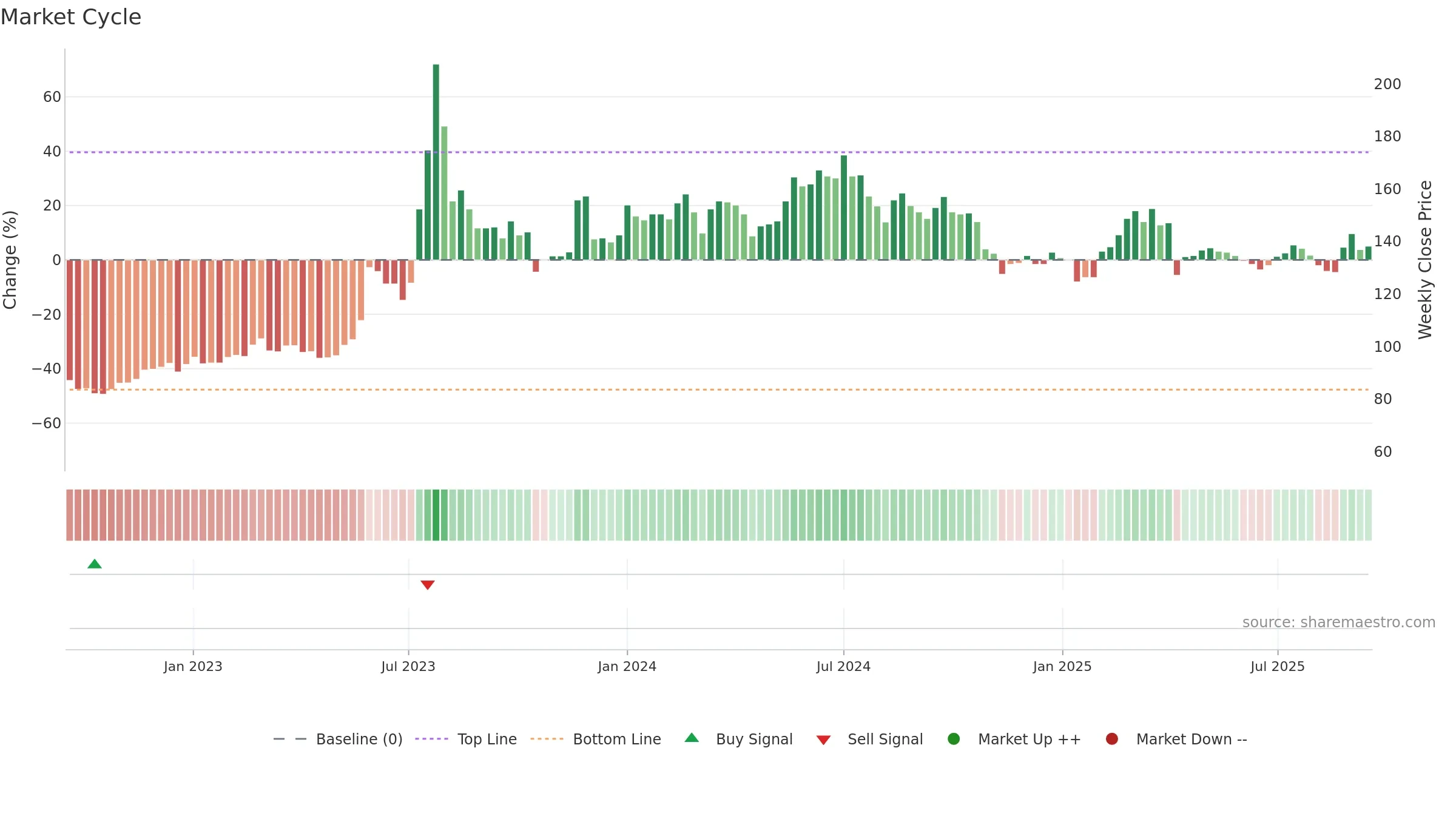This screenshot has height=819, width=1456.
Task: Click the red triangle icon in the legend
Action: tap(823, 740)
